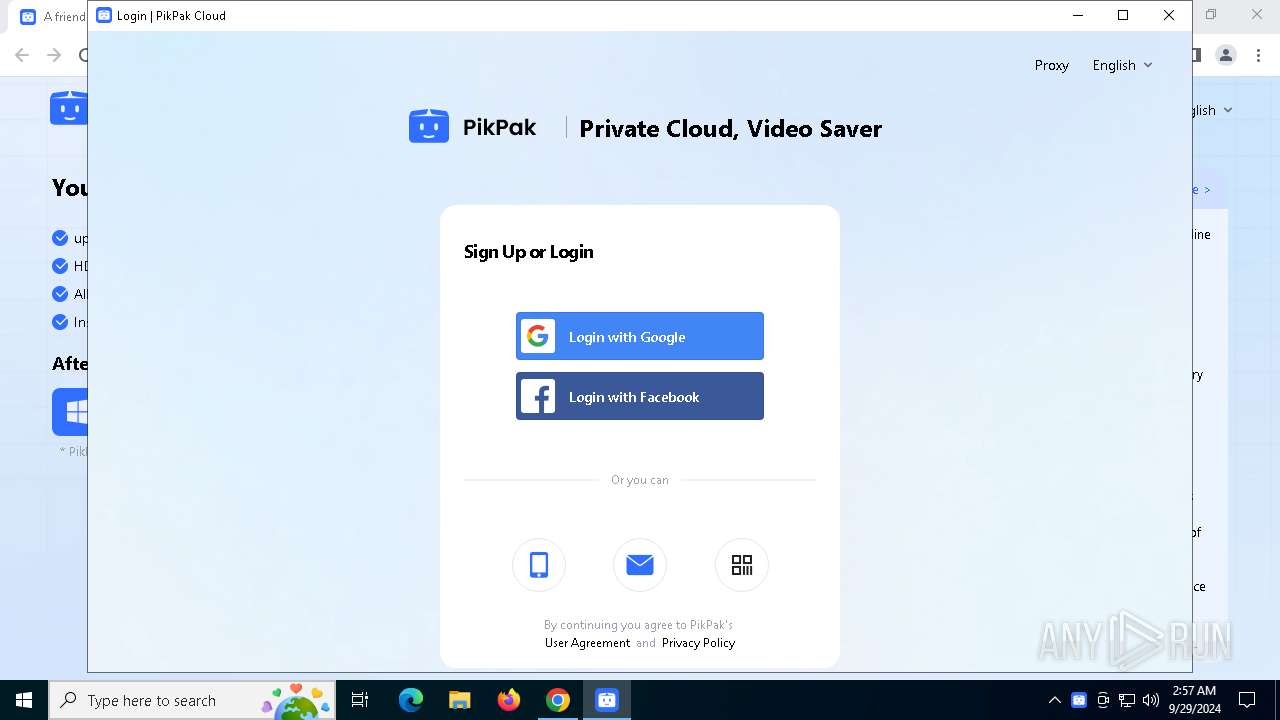This screenshot has width=1280, height=720.
Task: Click the Login with Google button
Action: [640, 336]
